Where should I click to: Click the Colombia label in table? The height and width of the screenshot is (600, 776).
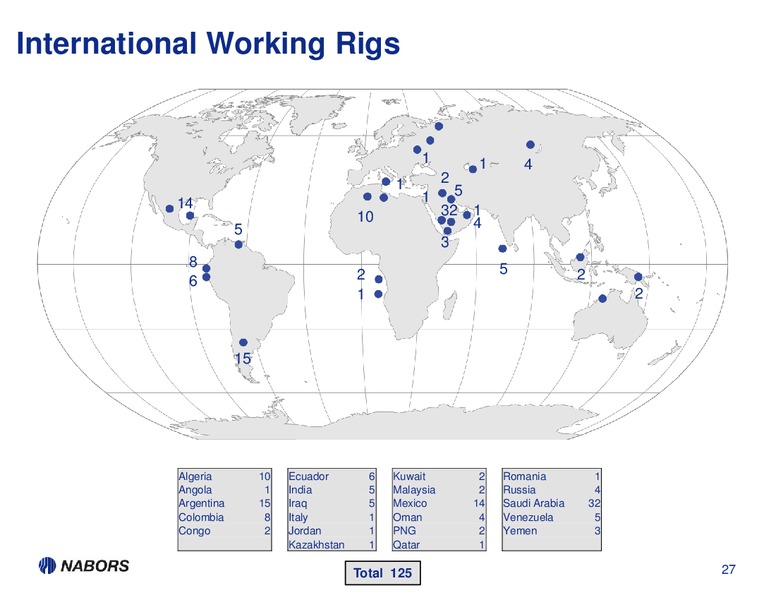coord(201,517)
